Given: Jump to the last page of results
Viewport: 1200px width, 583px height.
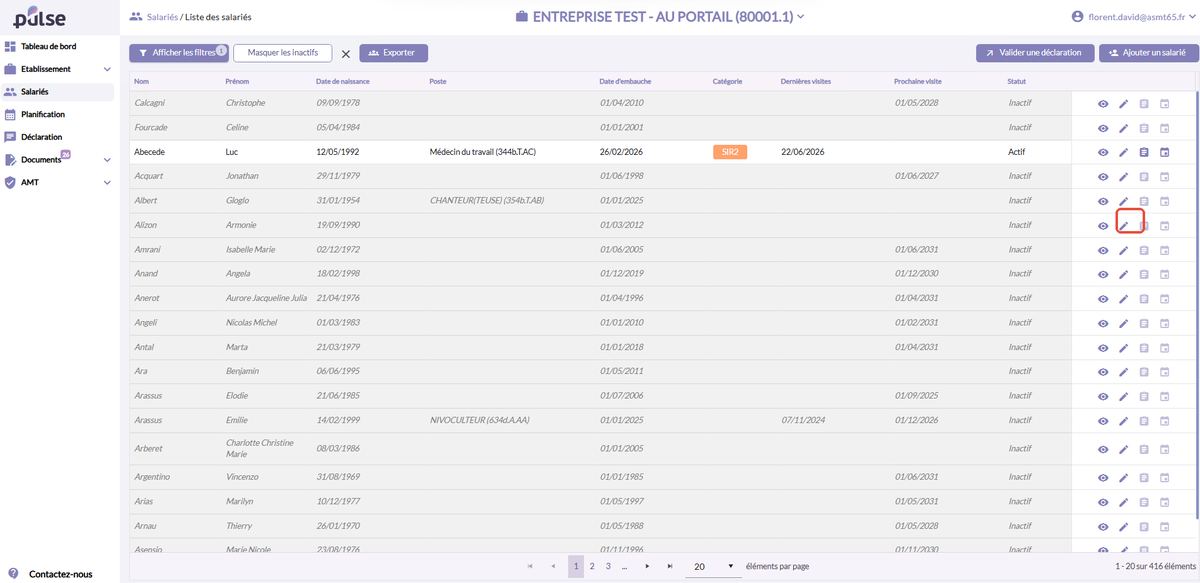Looking at the screenshot, I should (670, 567).
